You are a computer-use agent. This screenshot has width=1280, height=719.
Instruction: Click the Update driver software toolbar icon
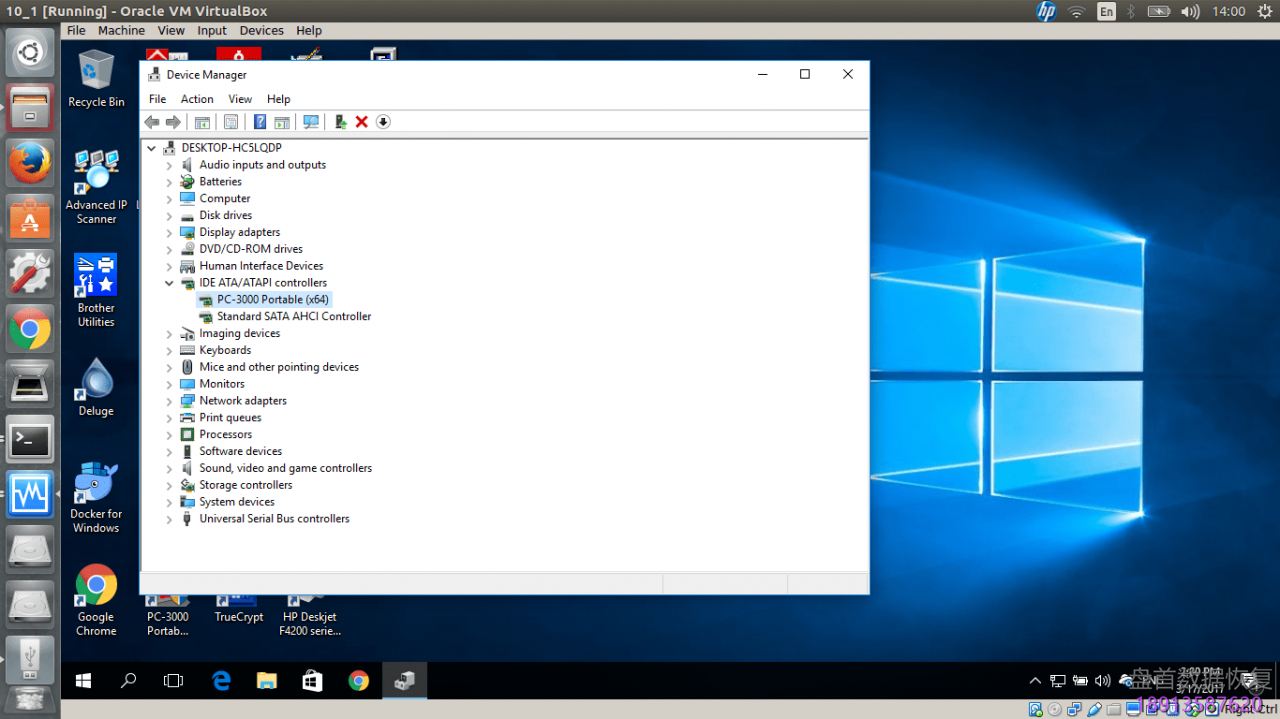point(340,122)
